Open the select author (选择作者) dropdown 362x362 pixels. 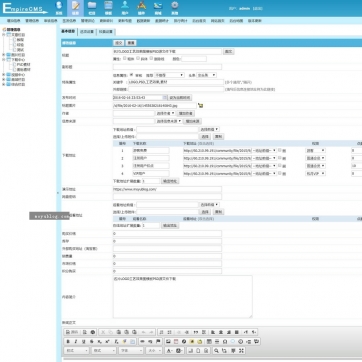[x=166, y=113]
